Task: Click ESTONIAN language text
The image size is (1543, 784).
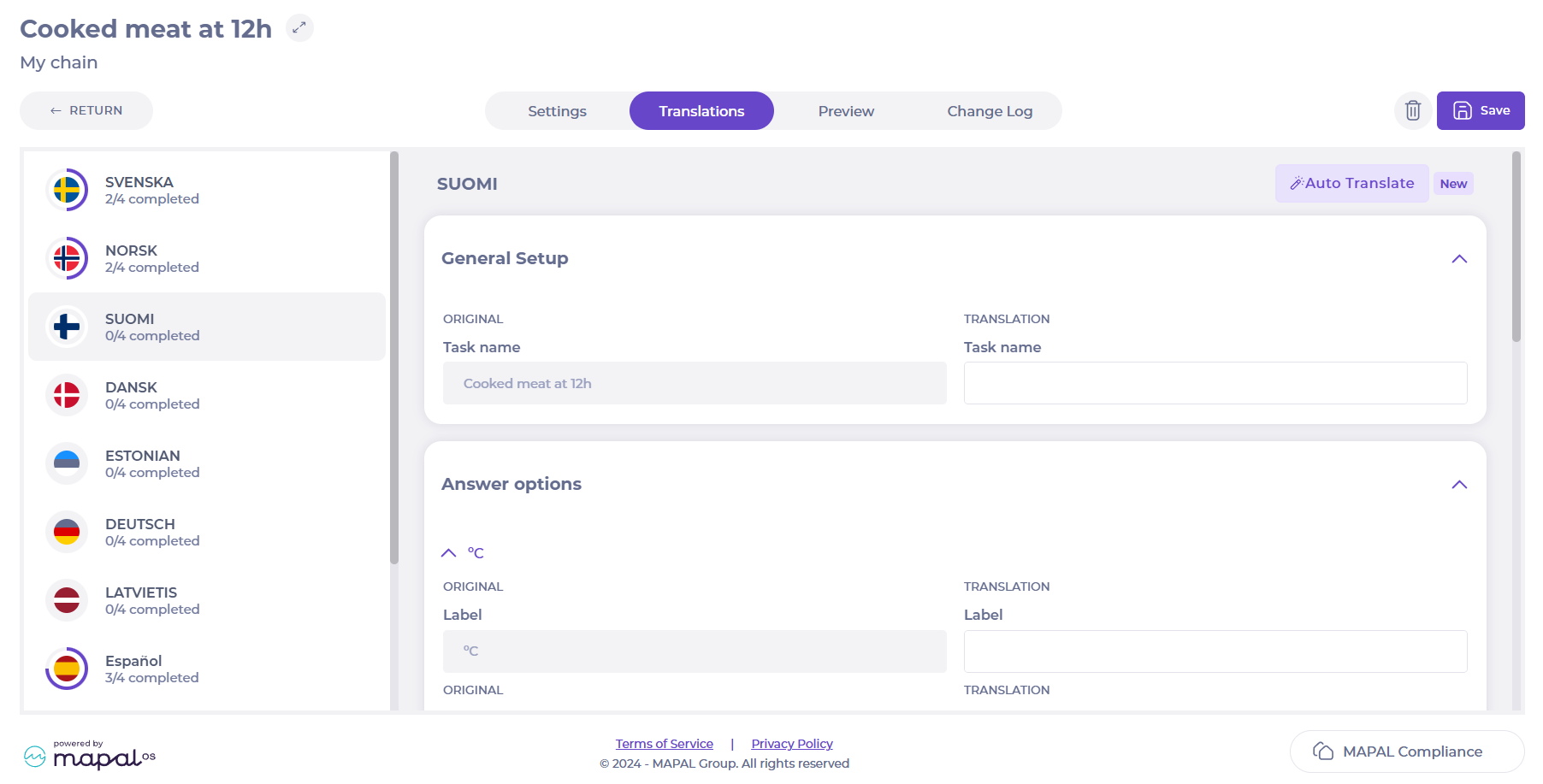Action: click(143, 456)
